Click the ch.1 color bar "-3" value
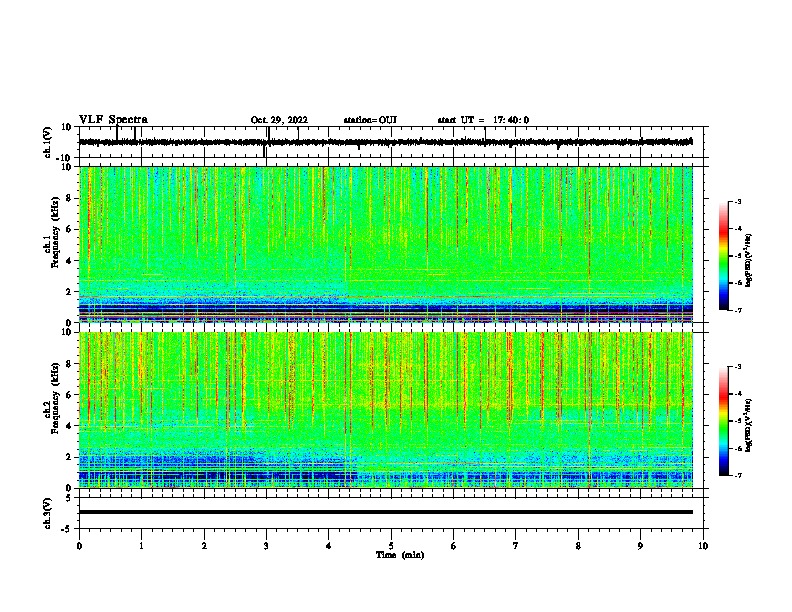Image resolution: width=792 pixels, height=612 pixels. (737, 202)
